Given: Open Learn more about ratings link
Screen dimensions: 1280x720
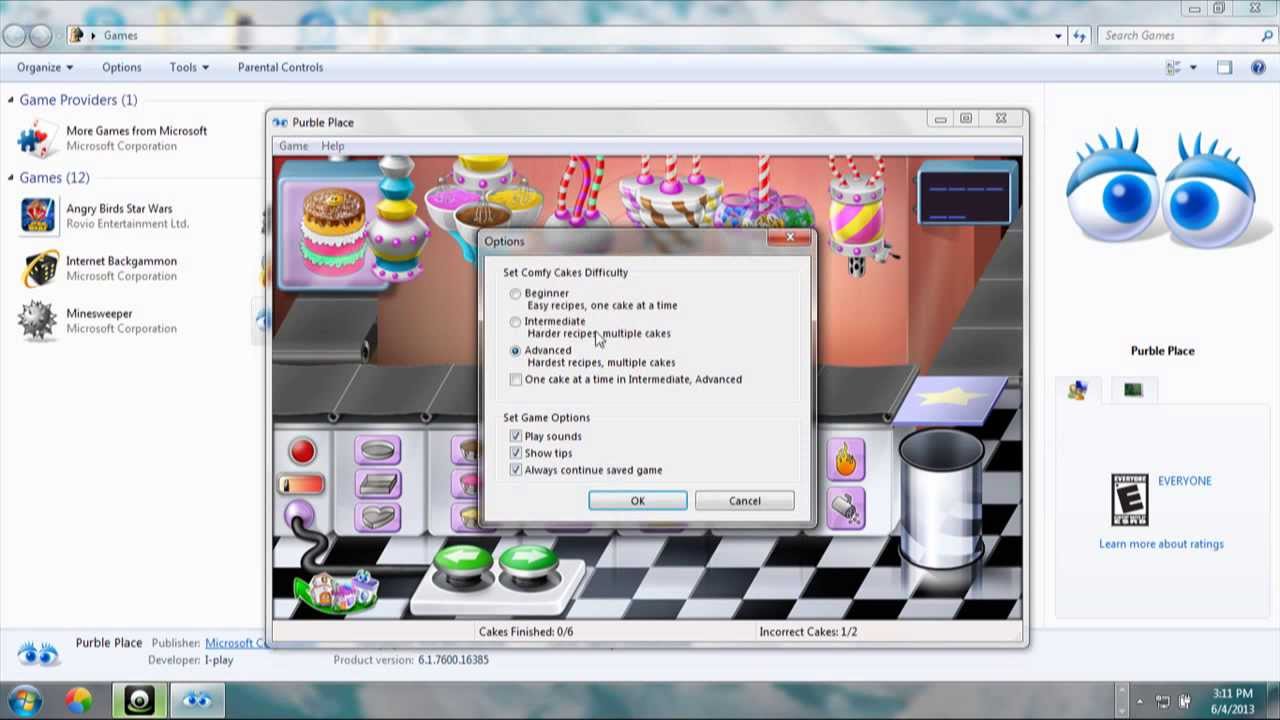Looking at the screenshot, I should tap(1161, 544).
